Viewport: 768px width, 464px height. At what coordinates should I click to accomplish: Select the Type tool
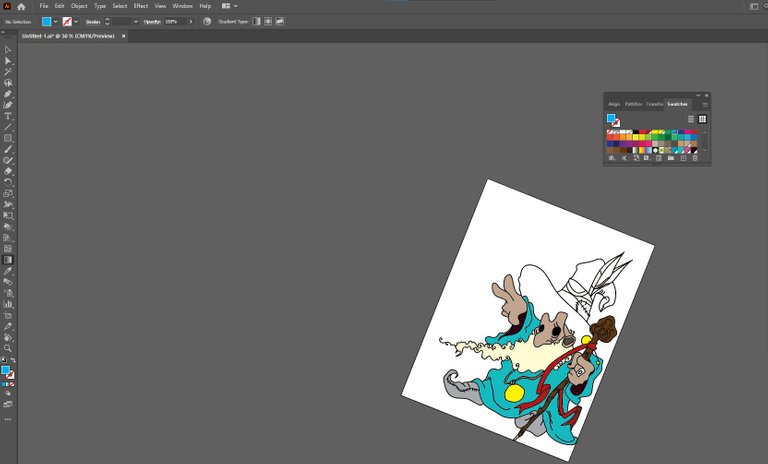[8, 116]
